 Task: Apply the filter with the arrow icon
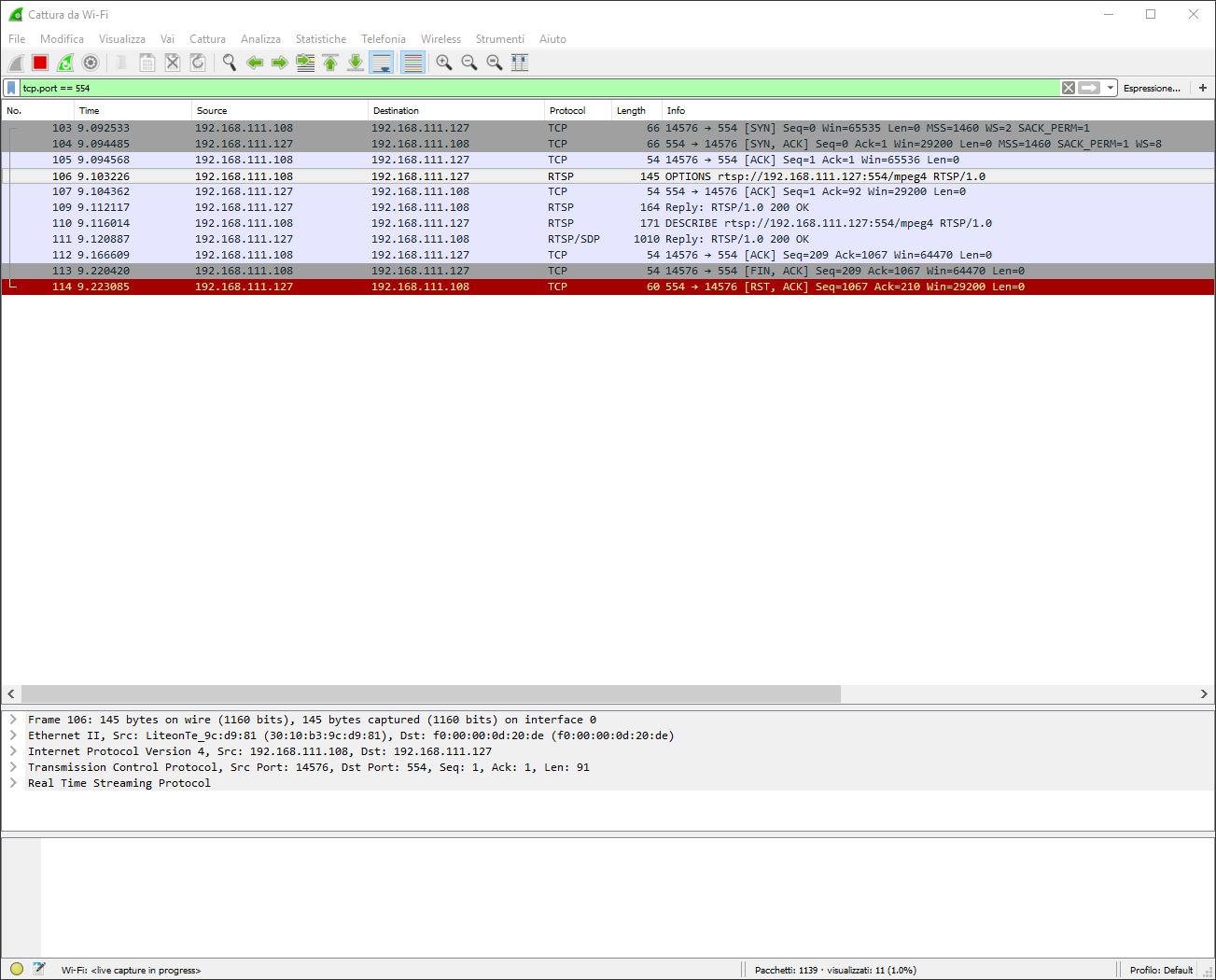[x=1090, y=87]
